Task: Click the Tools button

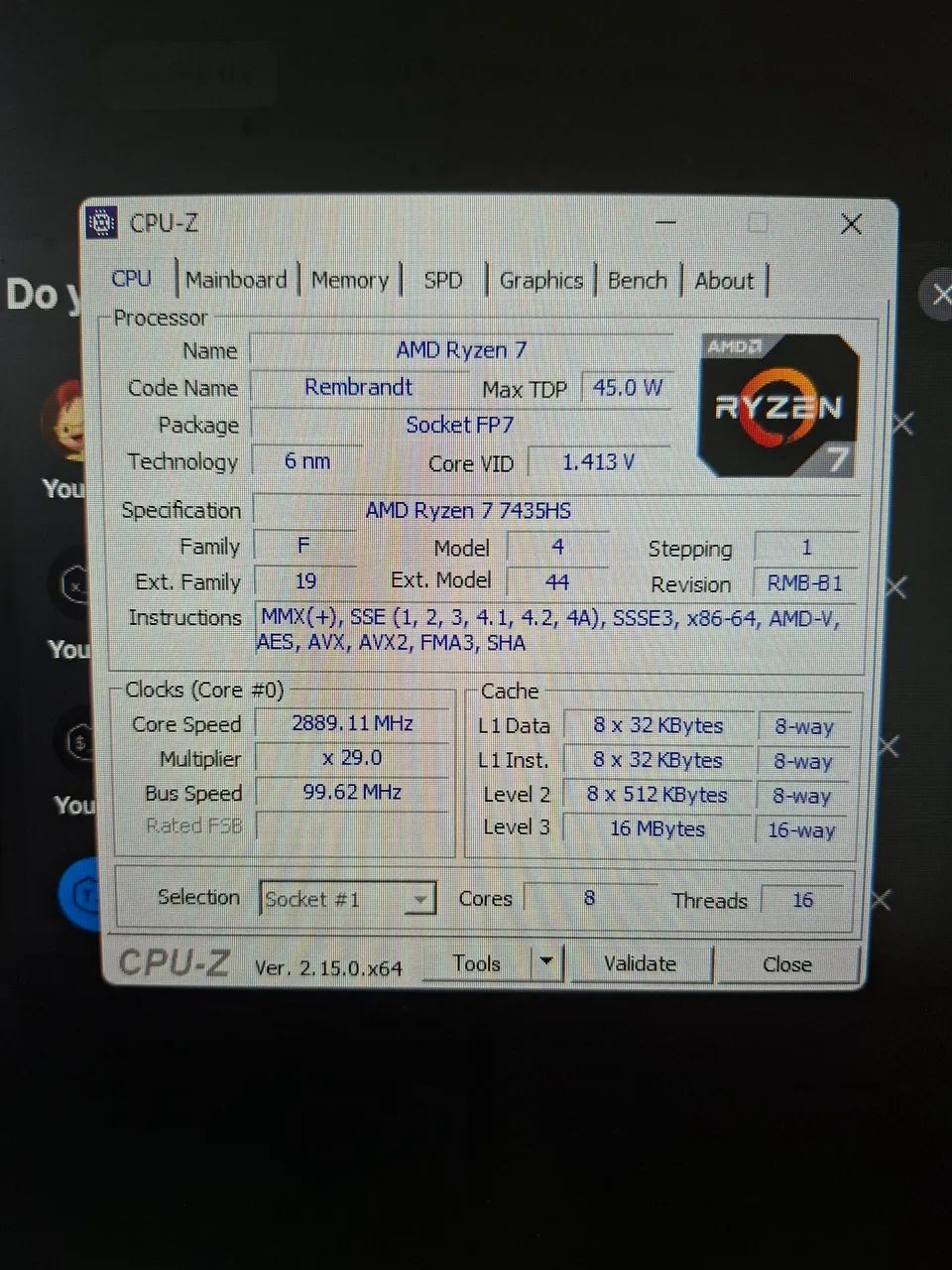Action: click(x=477, y=963)
